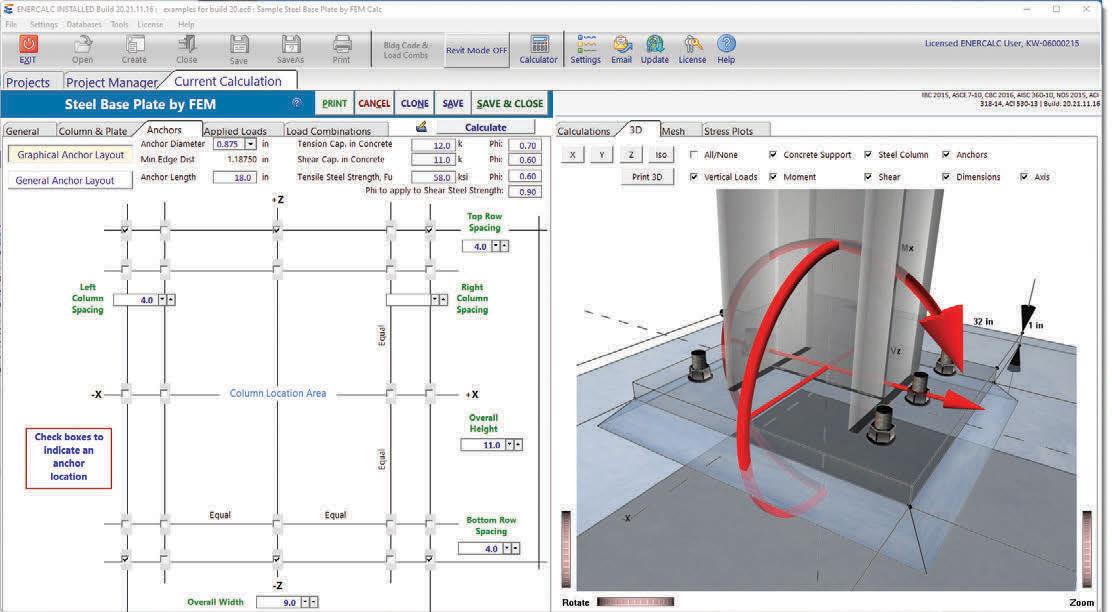
Task: Open the File menu
Action: point(11,24)
